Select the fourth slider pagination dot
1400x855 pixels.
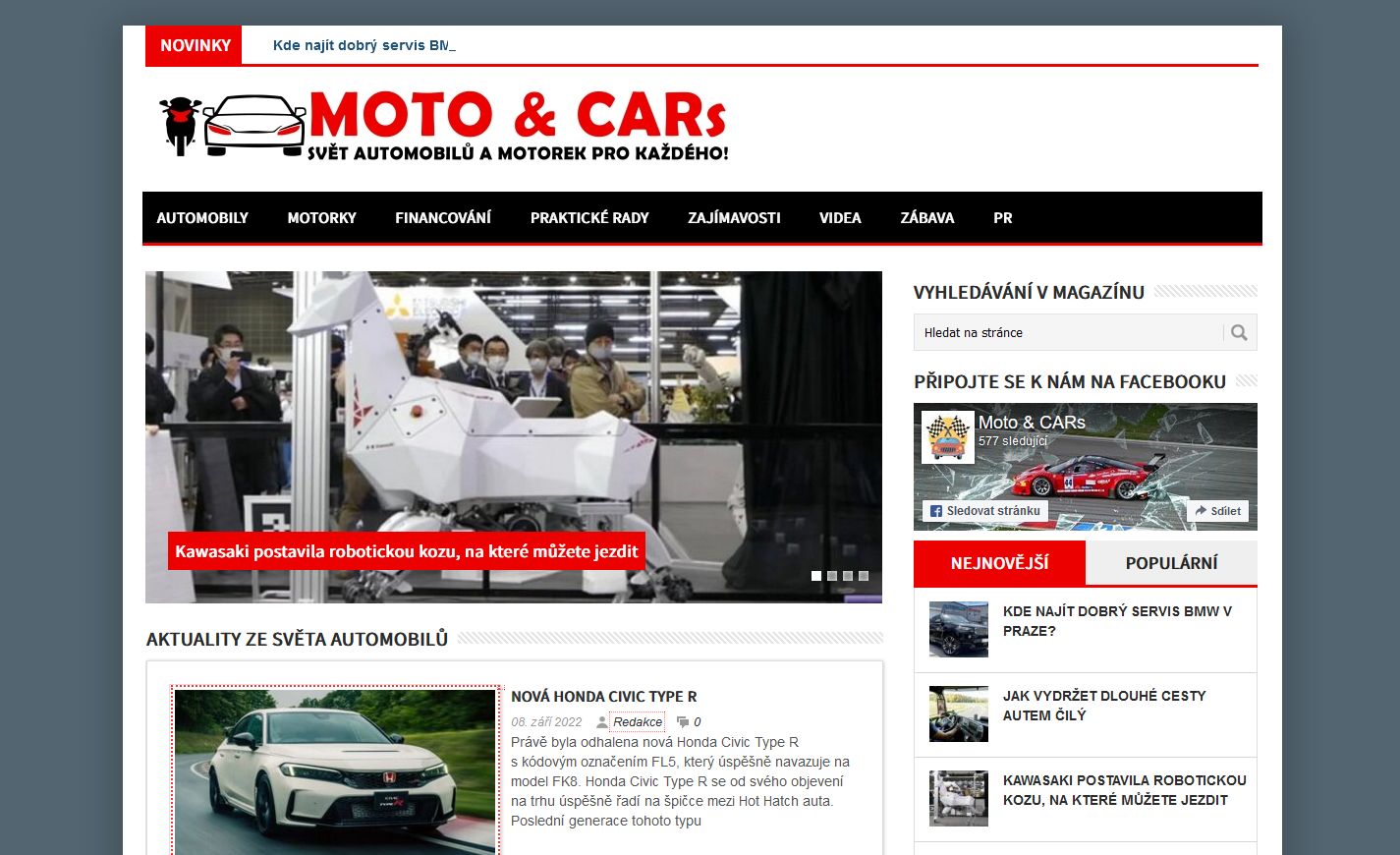coord(864,576)
